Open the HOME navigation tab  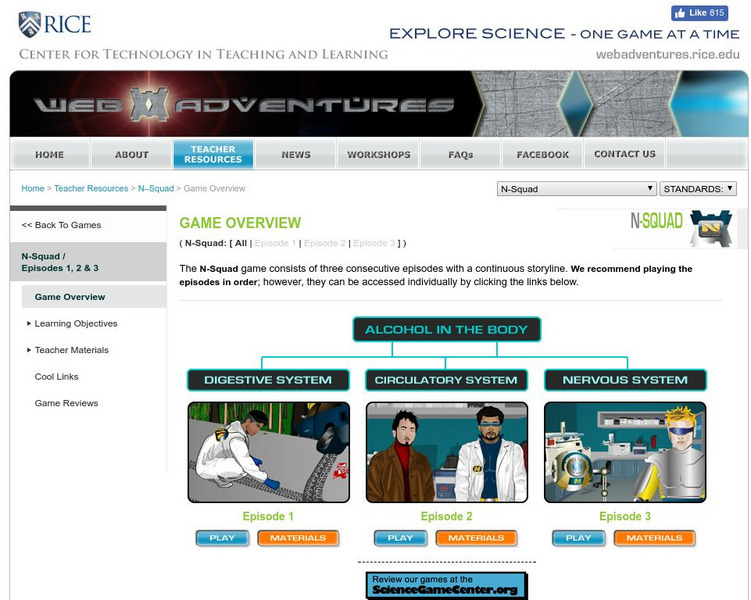(x=49, y=154)
